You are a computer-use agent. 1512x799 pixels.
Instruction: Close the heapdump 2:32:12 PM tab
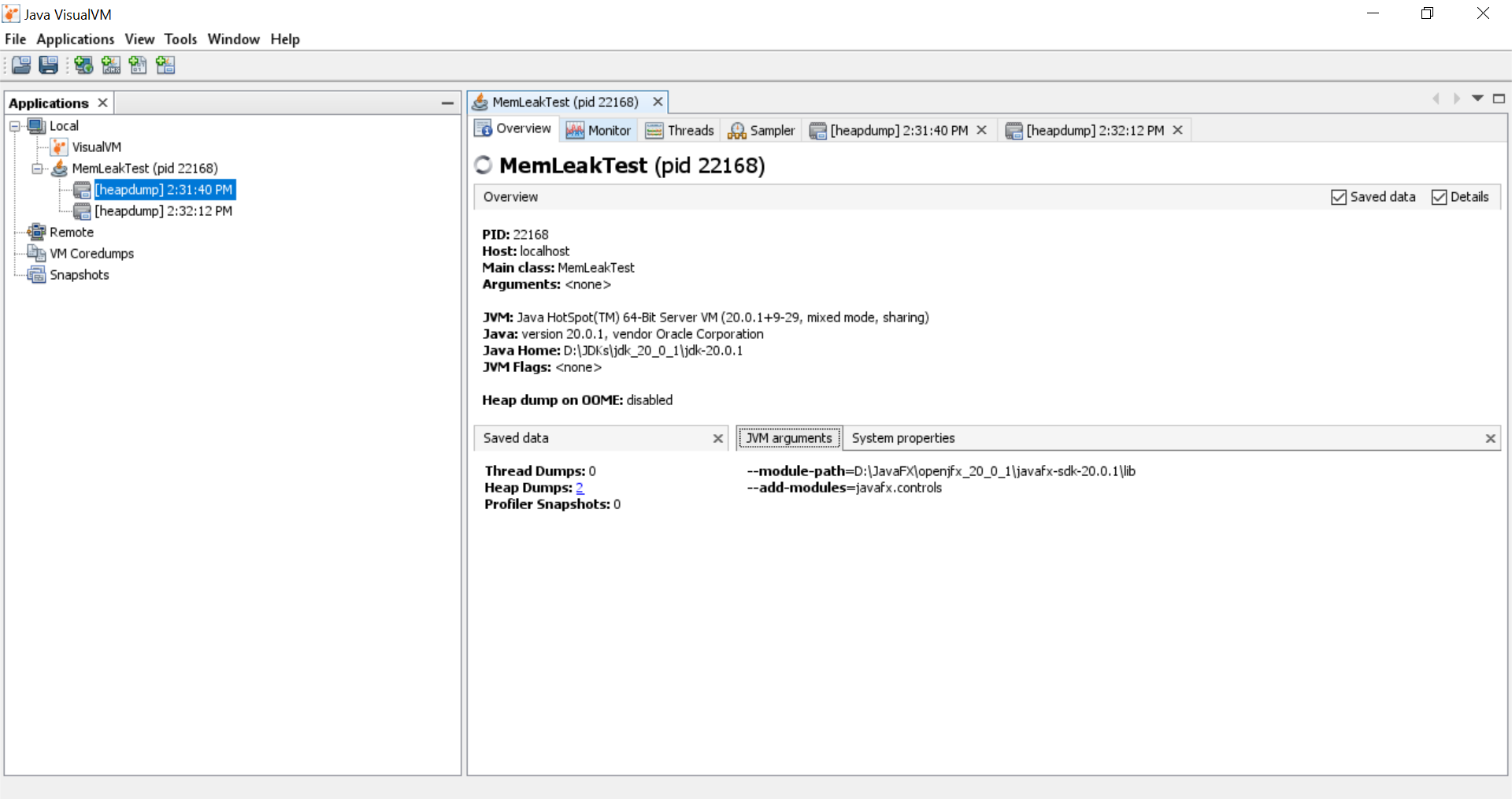1177,130
